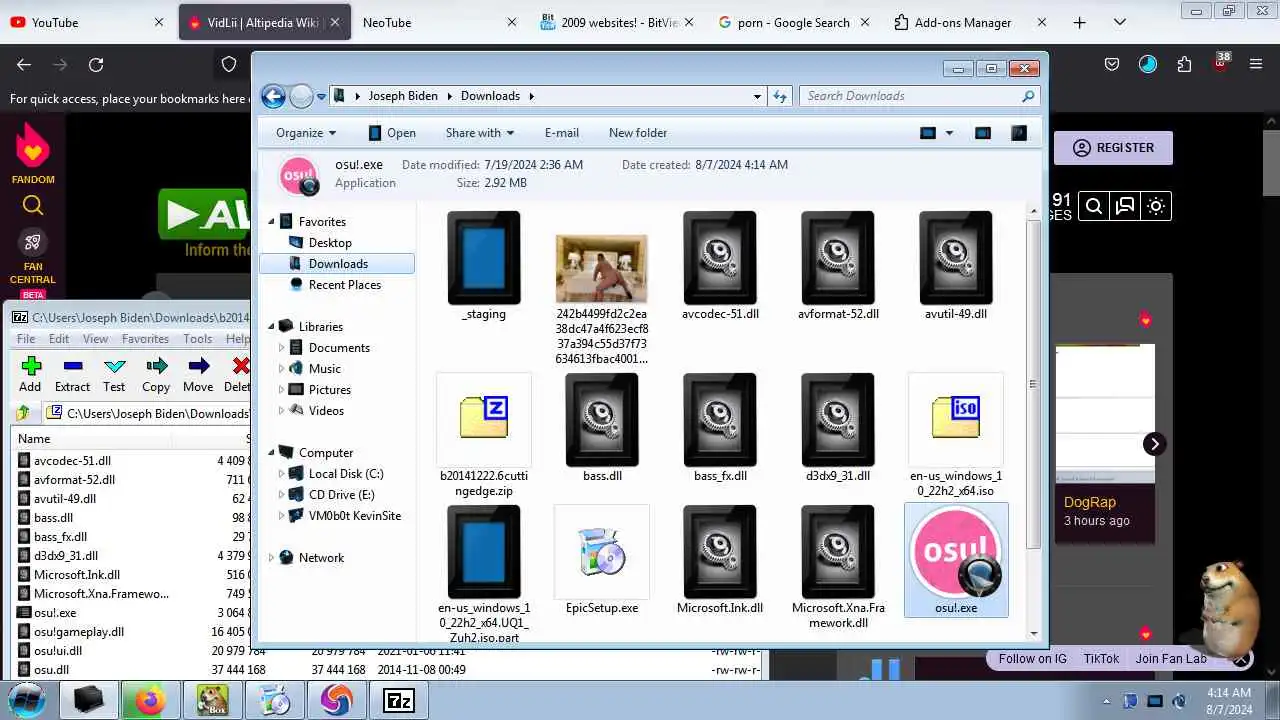Click the REGISTER button on the wiki
Screen dimensions: 1280x720
(x=1113, y=147)
